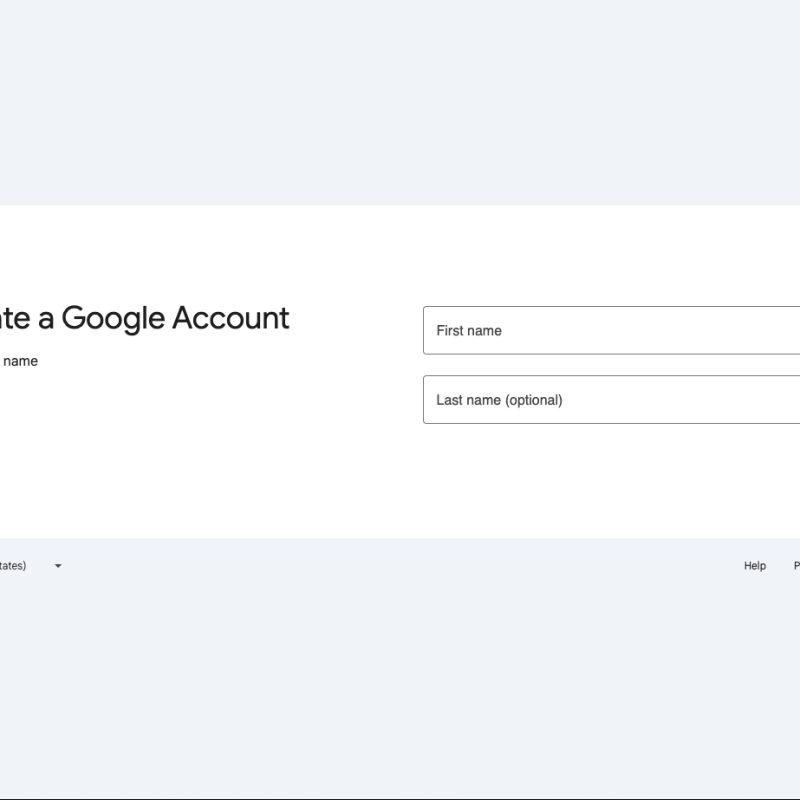Select the United States language option text
Image resolution: width=800 pixels, height=800 pixels.
[x=12, y=566]
